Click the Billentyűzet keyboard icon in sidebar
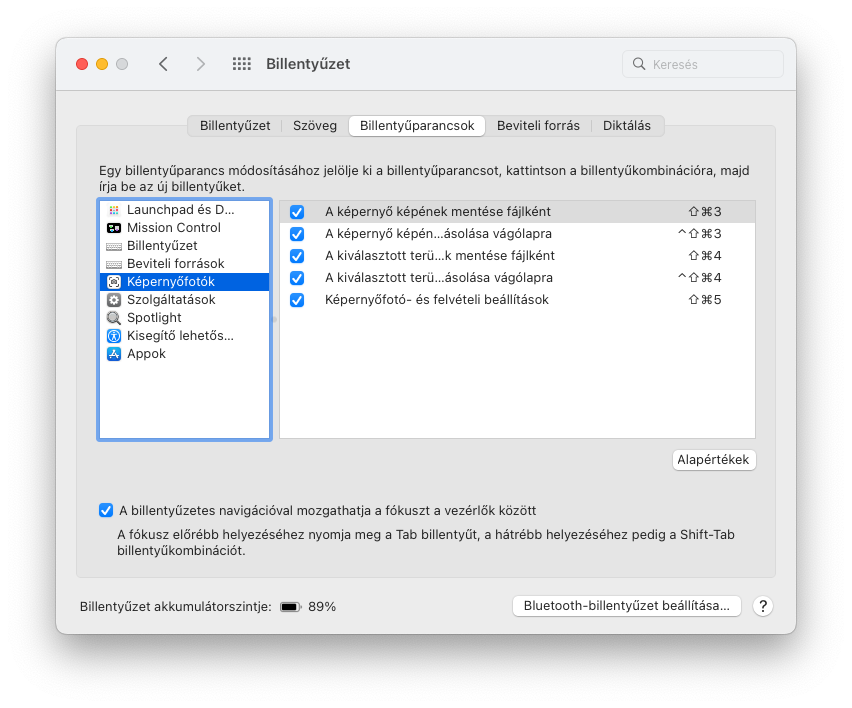852x708 pixels. click(x=114, y=246)
